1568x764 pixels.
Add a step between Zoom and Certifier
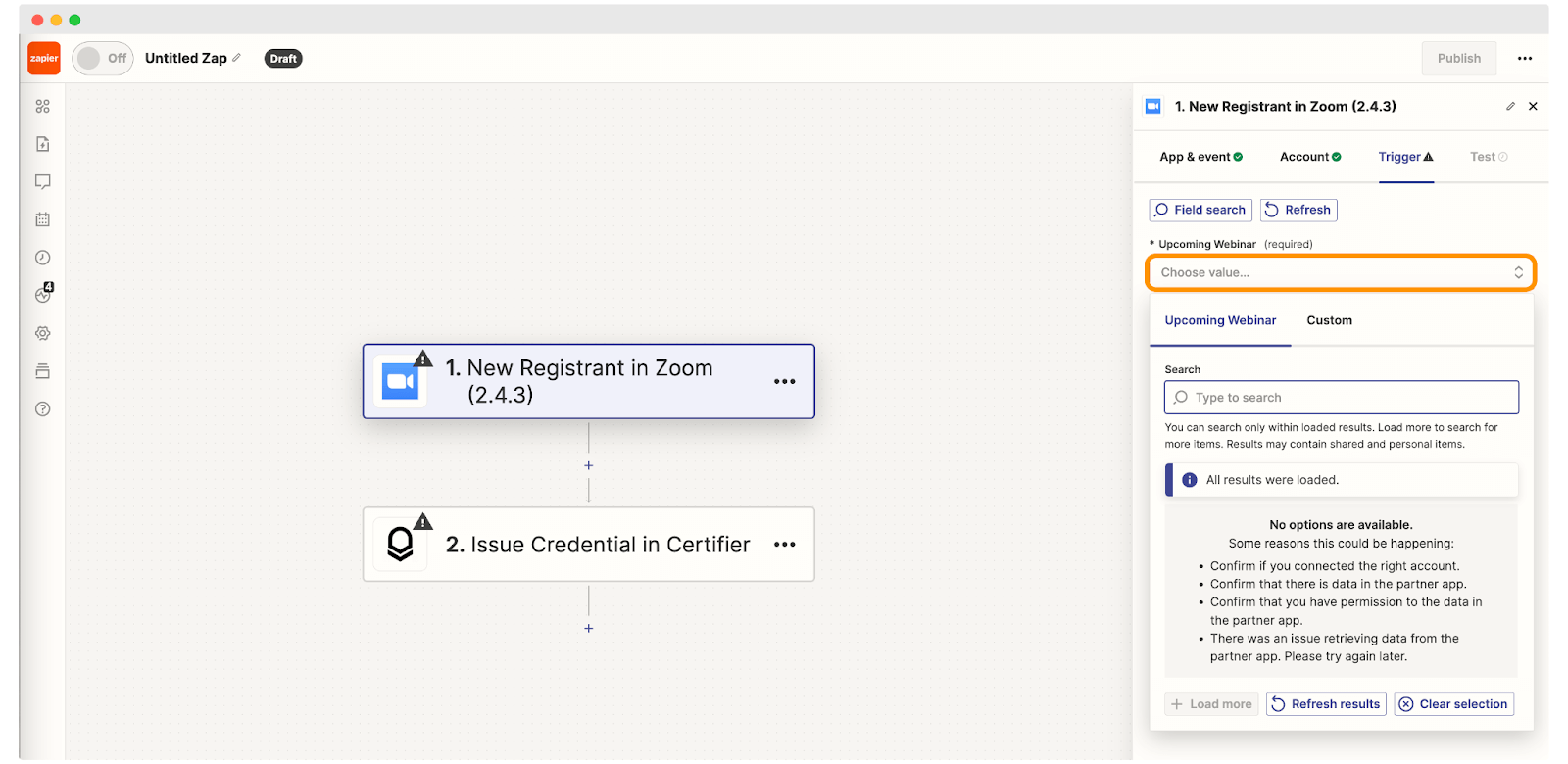(589, 466)
